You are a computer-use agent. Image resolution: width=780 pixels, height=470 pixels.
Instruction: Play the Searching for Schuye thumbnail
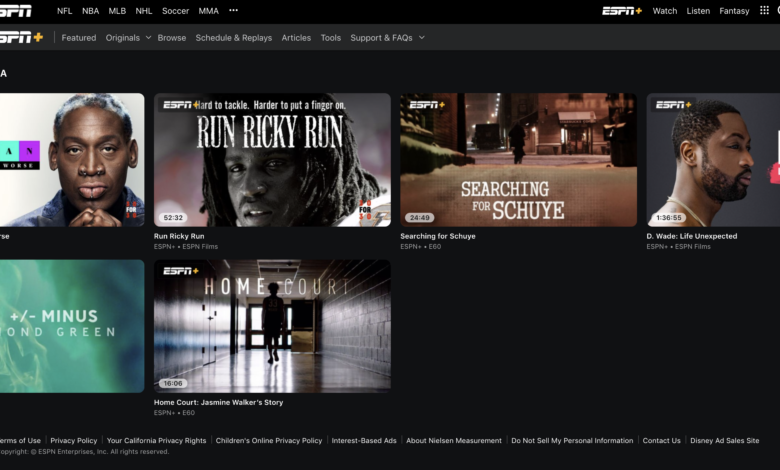518,160
